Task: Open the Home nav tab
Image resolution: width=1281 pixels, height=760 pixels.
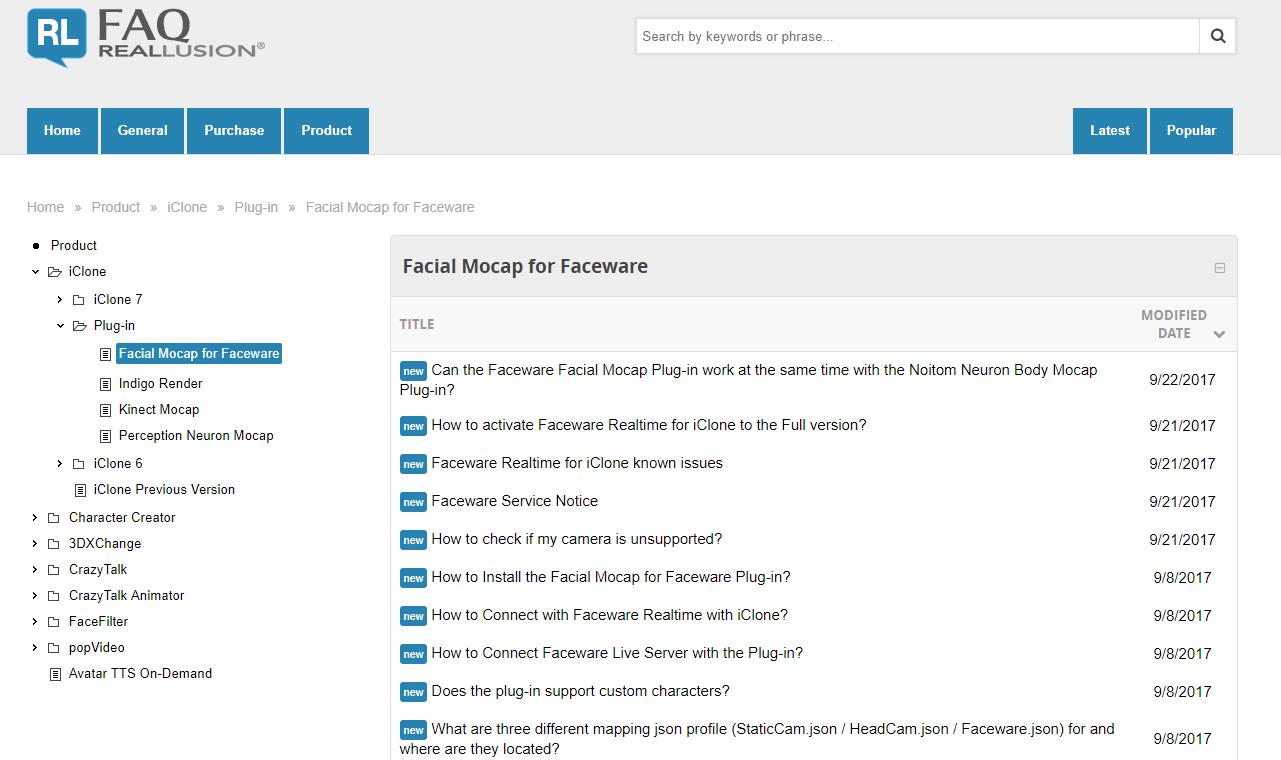Action: click(x=62, y=131)
